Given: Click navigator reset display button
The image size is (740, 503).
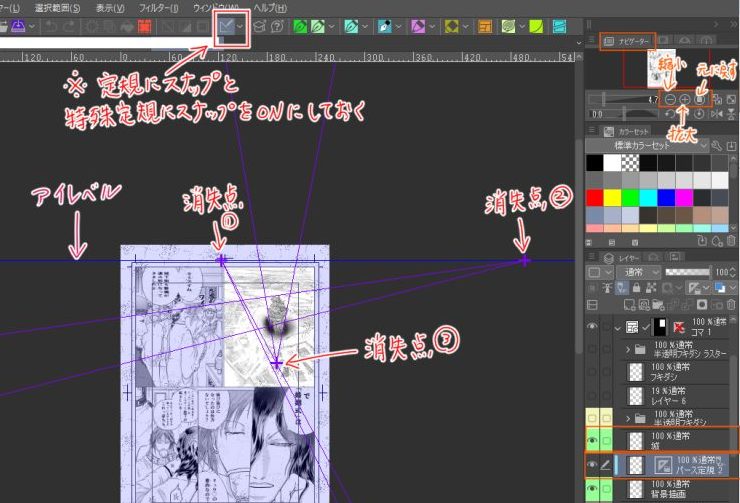Looking at the screenshot, I should click(x=700, y=100).
